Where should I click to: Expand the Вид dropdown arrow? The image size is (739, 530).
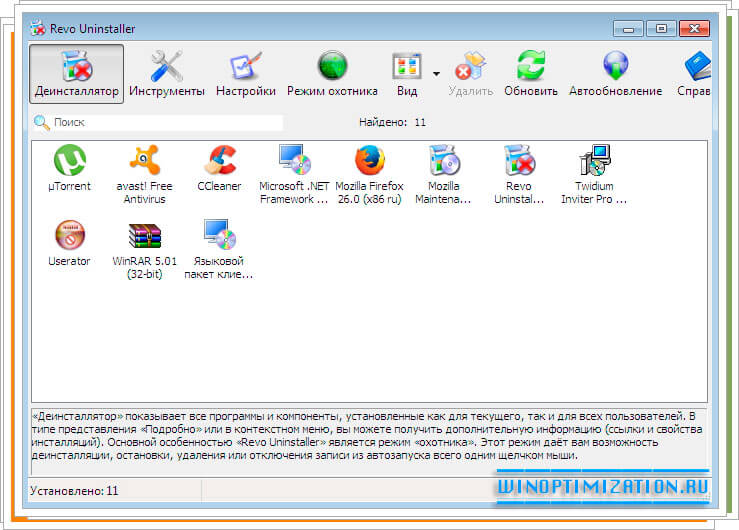coord(436,72)
